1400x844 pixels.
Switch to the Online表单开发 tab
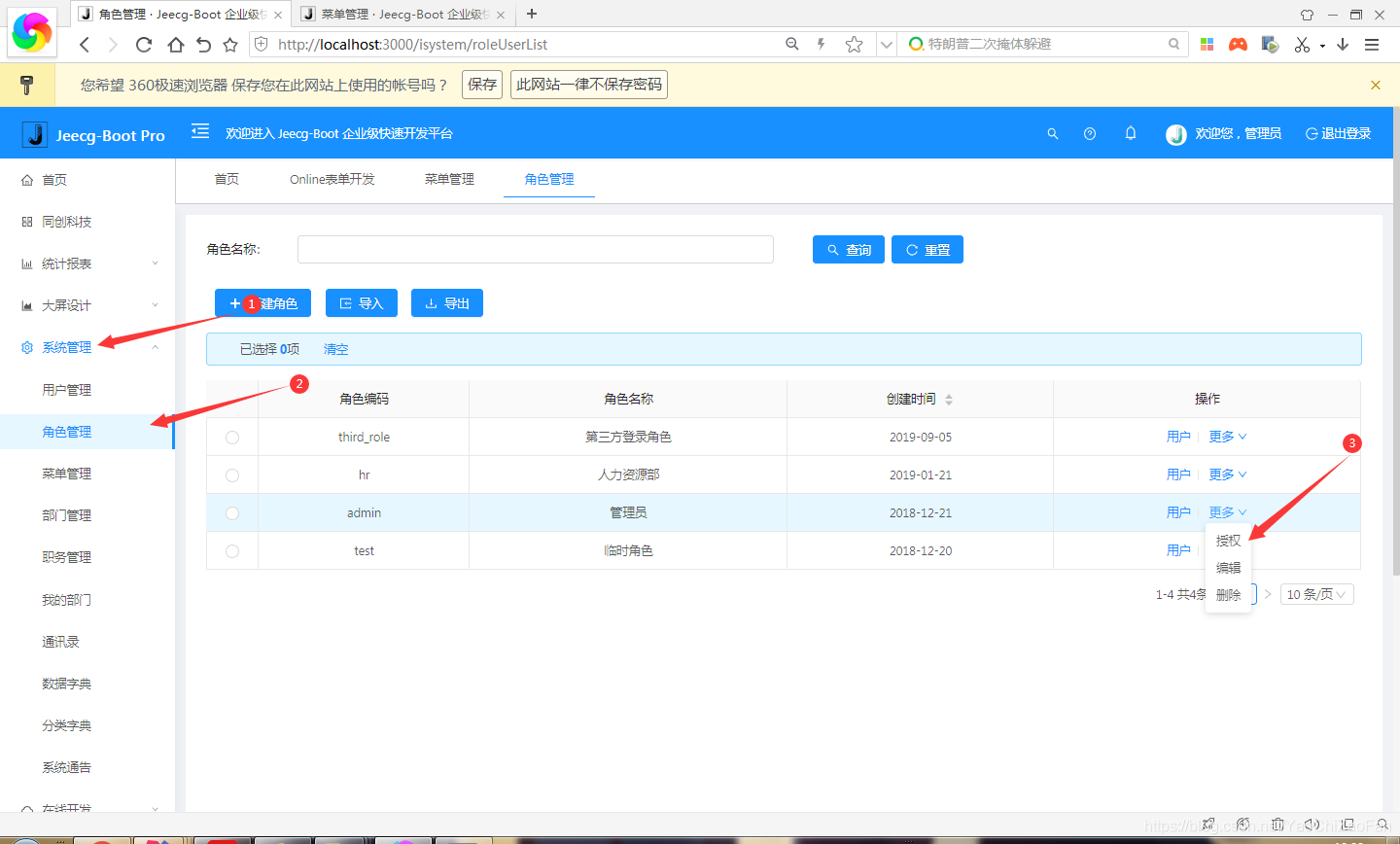pyautogui.click(x=332, y=179)
